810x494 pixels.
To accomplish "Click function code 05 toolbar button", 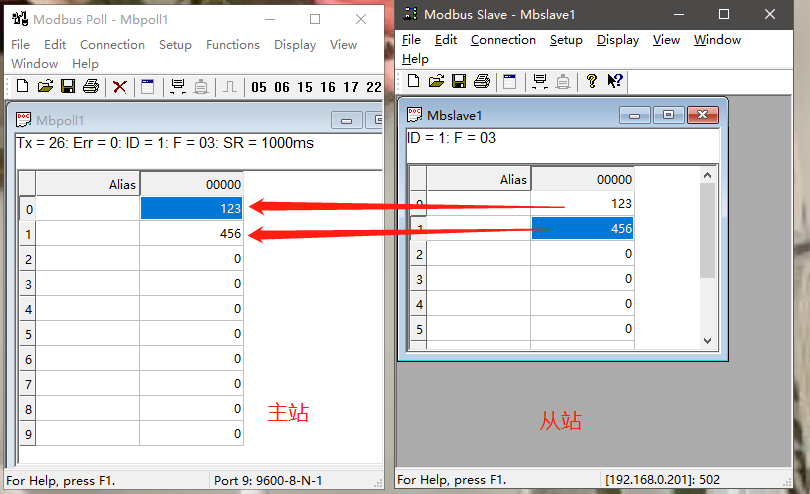I will 260,87.
